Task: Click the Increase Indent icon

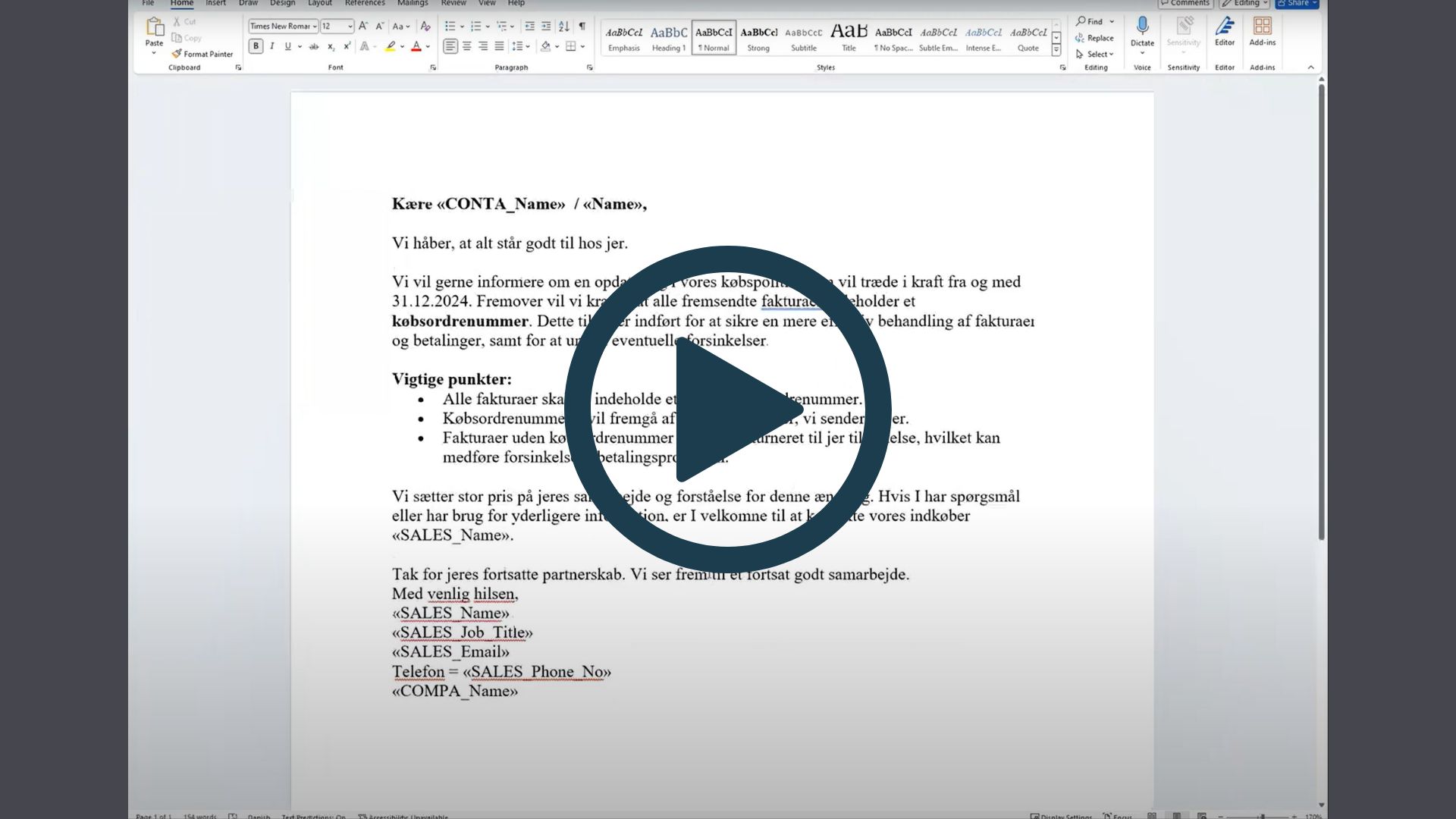Action: pos(546,26)
